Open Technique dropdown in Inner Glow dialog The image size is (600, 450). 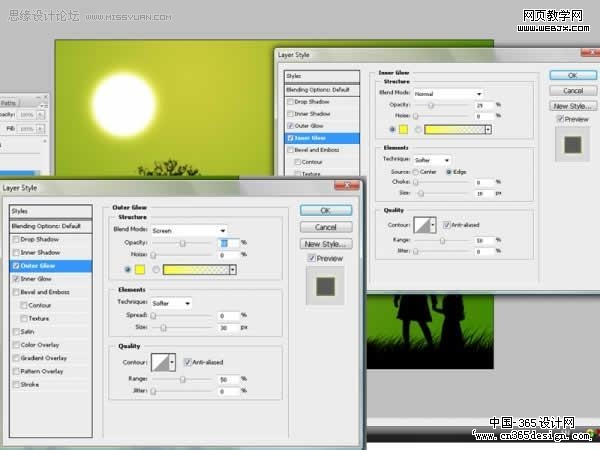point(432,160)
